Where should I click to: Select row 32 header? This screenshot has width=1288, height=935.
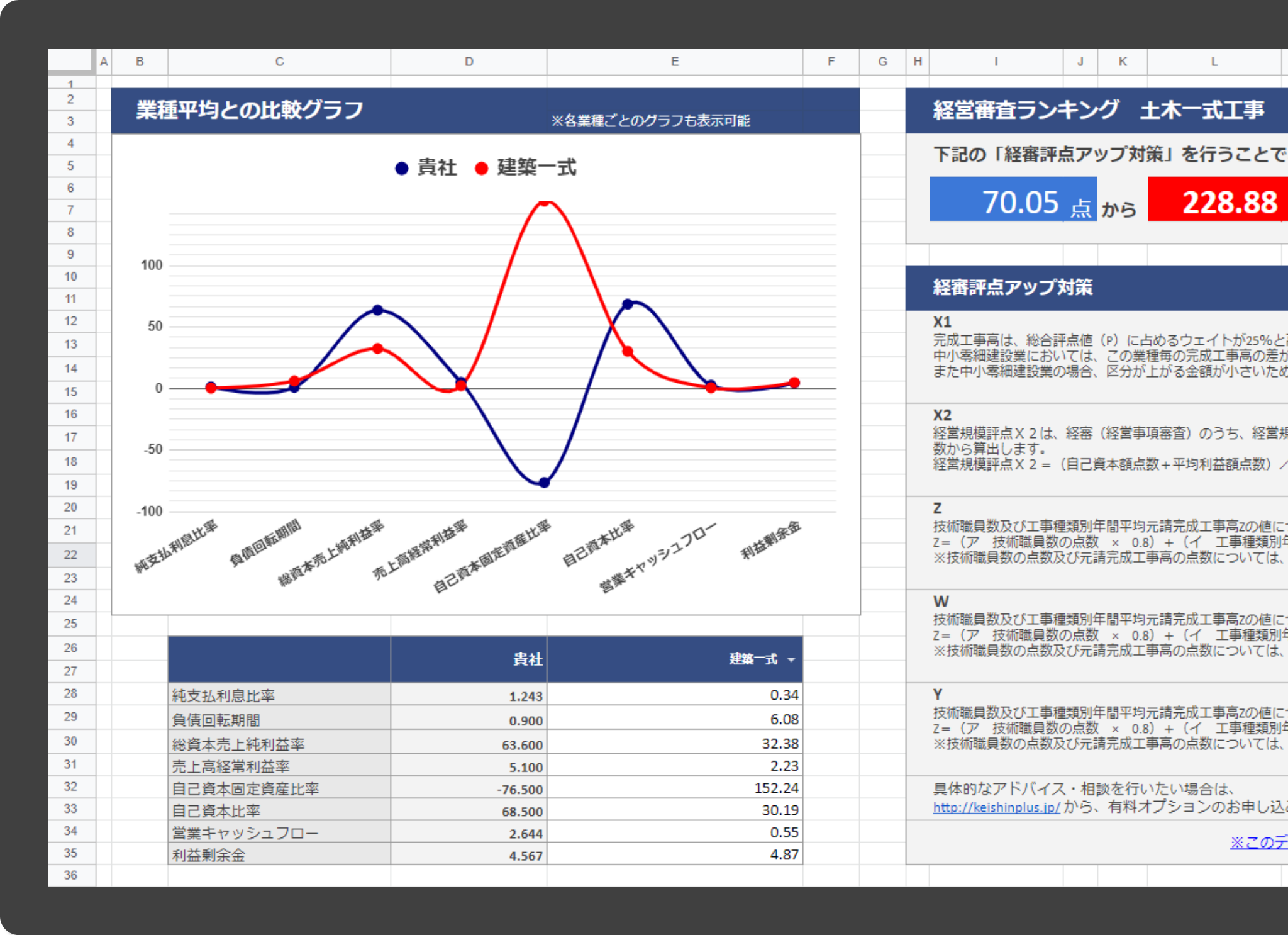(x=70, y=787)
